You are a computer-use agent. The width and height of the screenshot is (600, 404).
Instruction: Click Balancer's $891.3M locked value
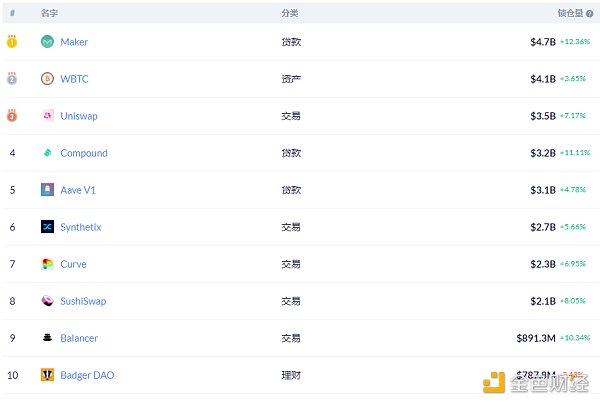point(536,338)
